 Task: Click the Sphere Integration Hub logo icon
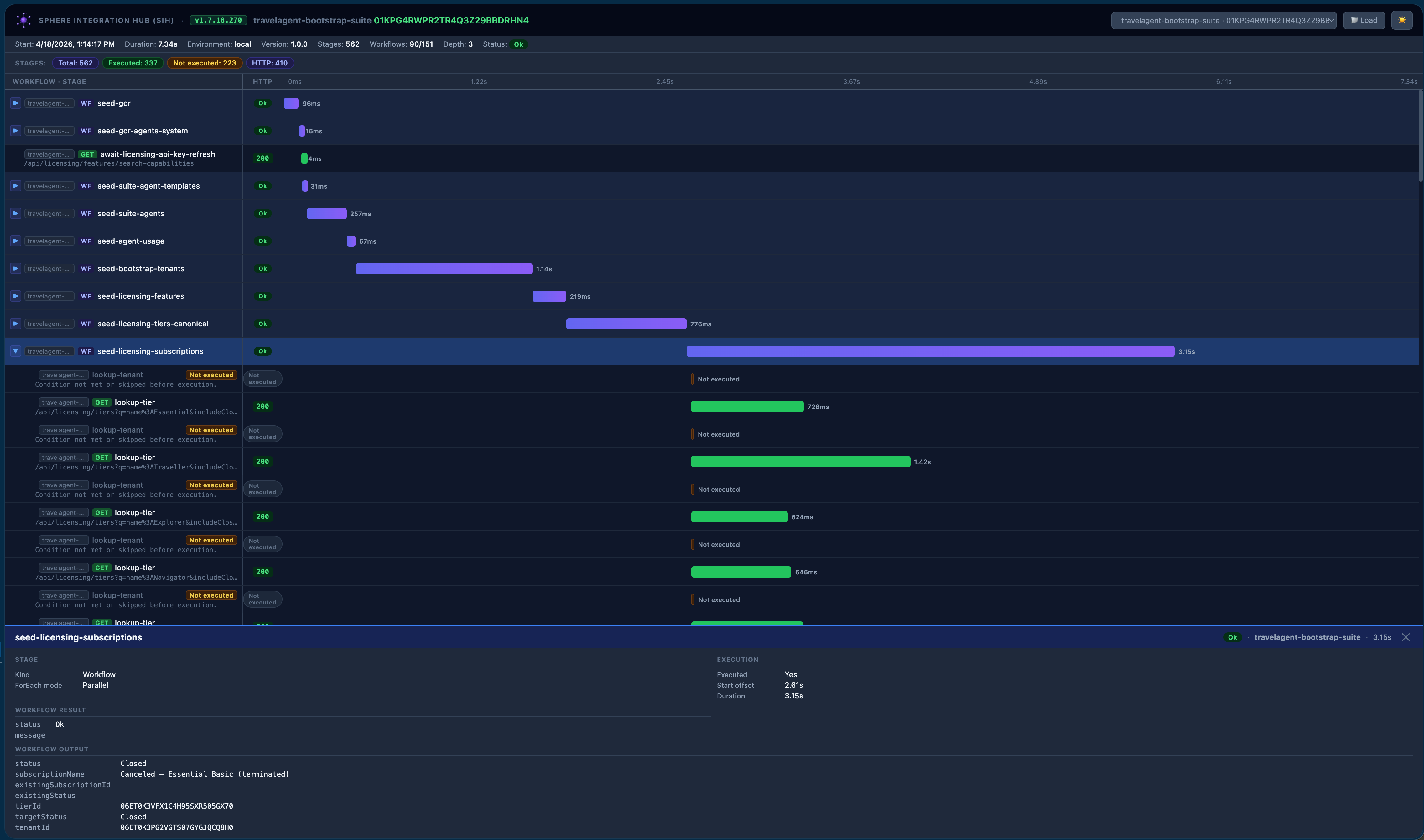pos(23,20)
